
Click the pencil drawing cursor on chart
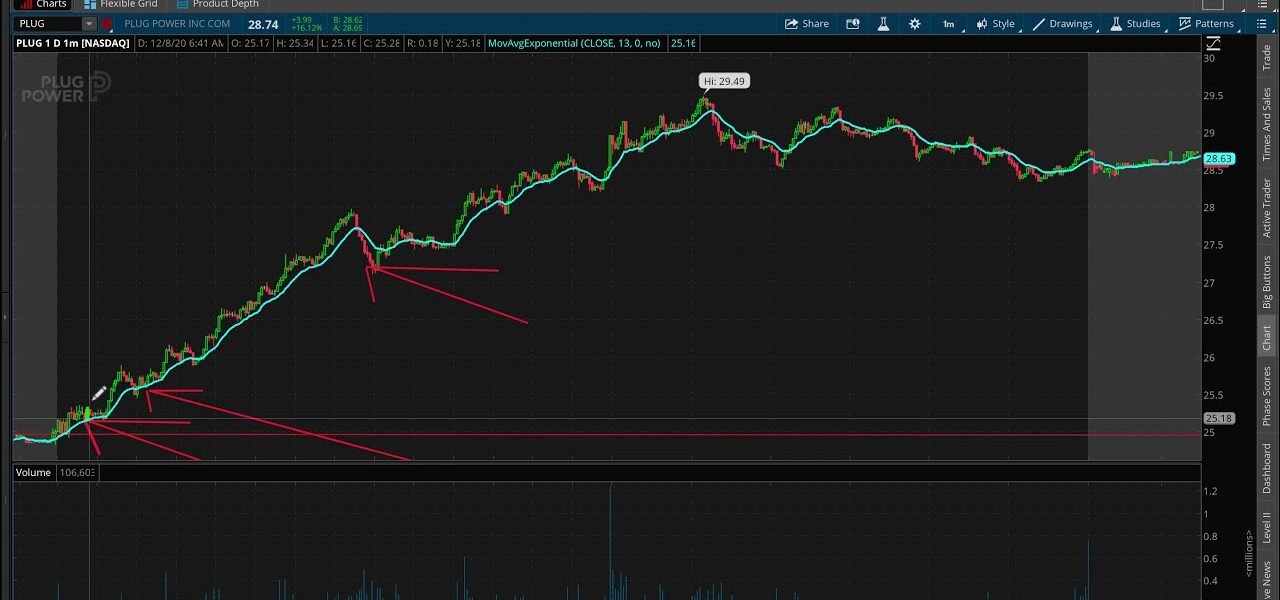tap(99, 394)
